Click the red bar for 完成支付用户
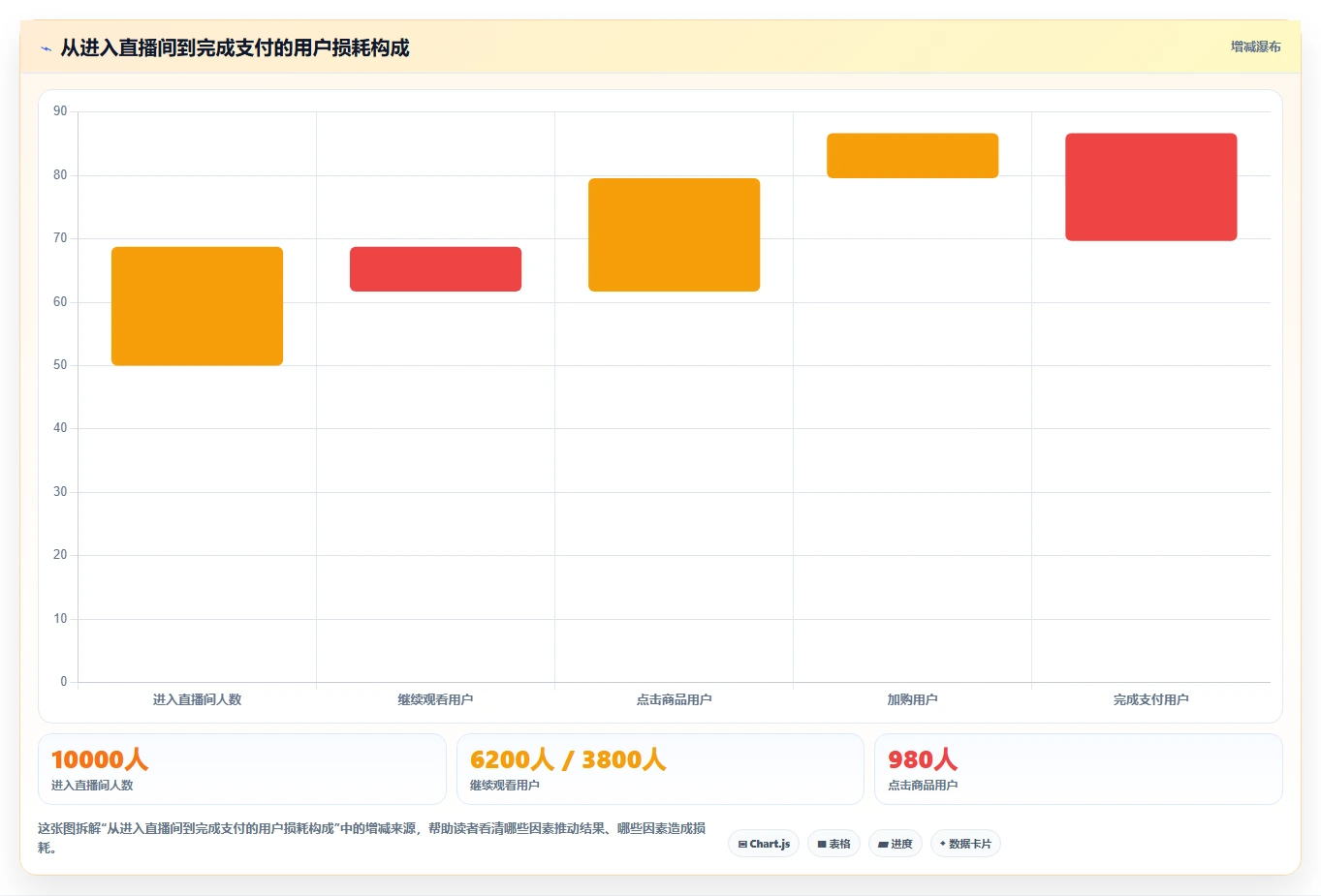 (x=1150, y=187)
